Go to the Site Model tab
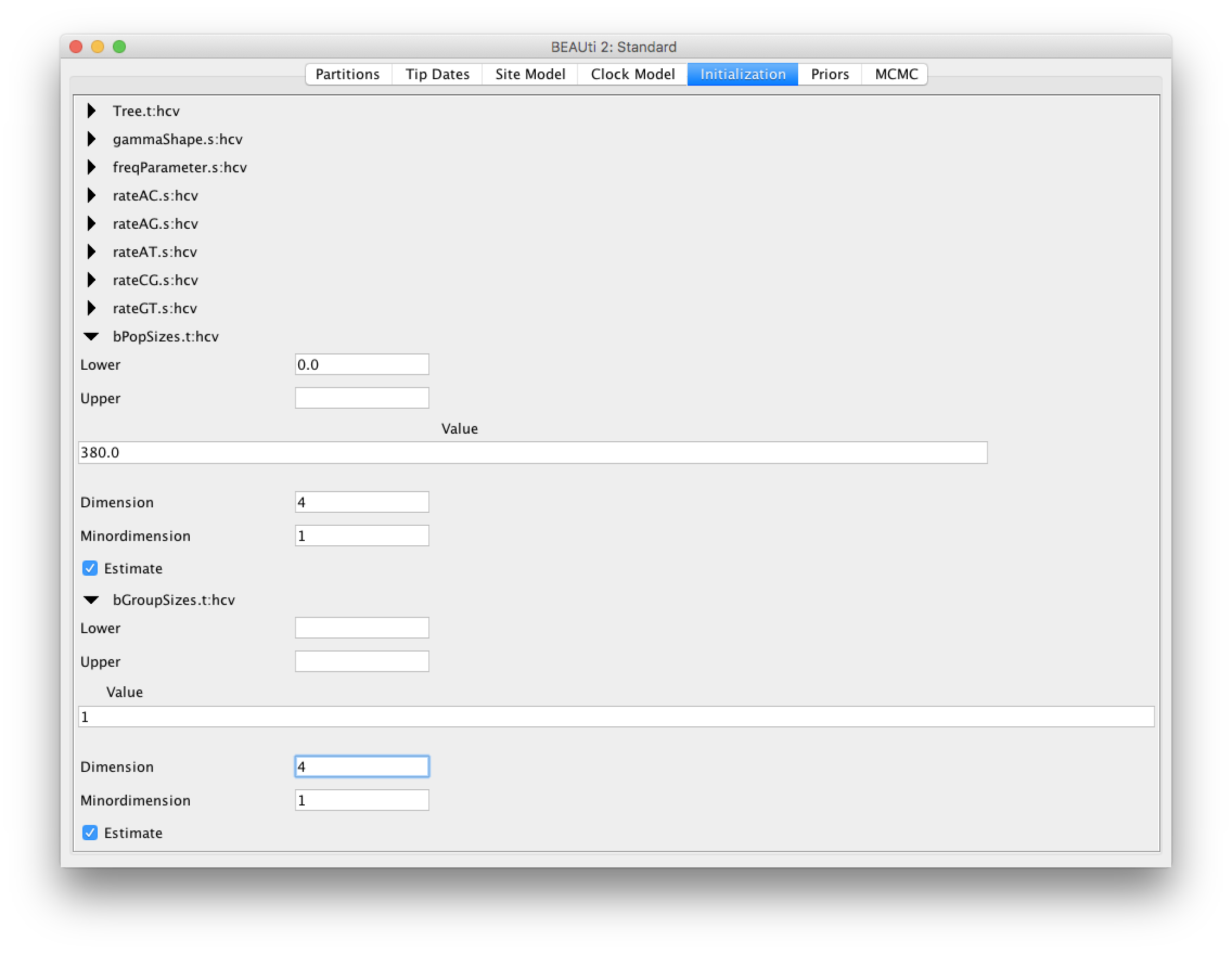Screen dimensions: 1232x954 pos(530,74)
